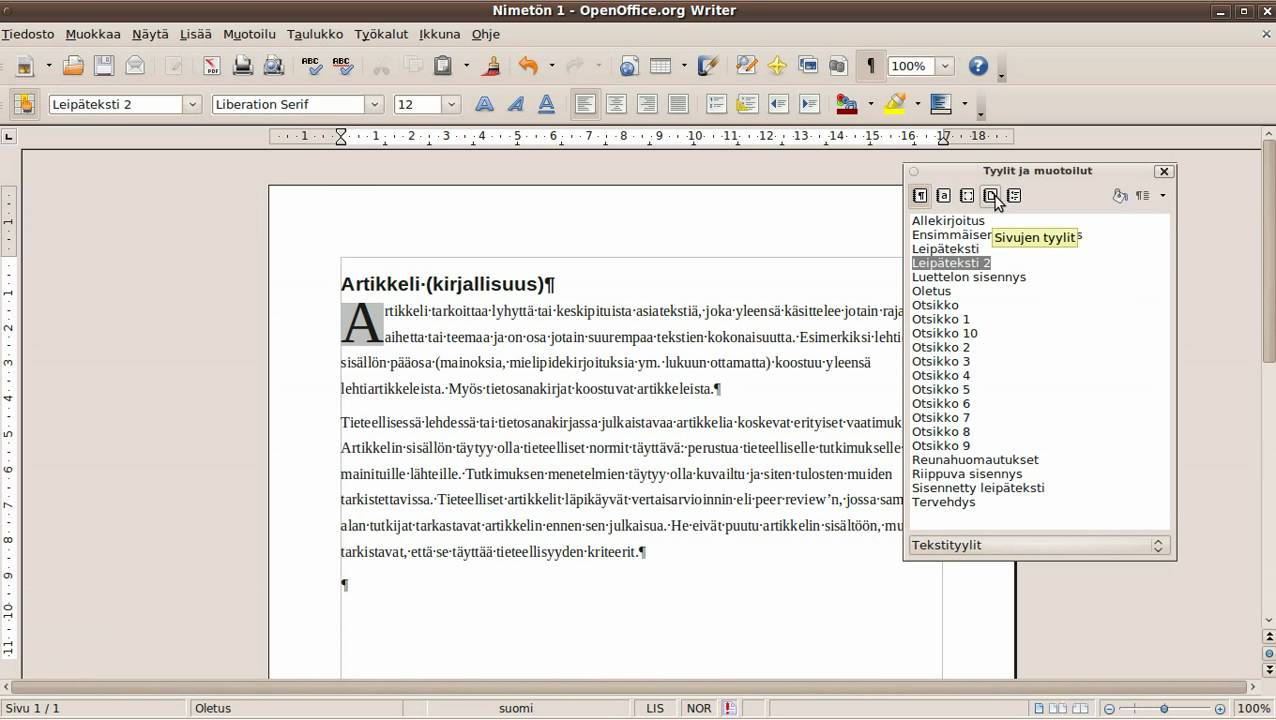This screenshot has width=1276, height=720.
Task: Apply yellow highlighting color
Action: point(894,104)
